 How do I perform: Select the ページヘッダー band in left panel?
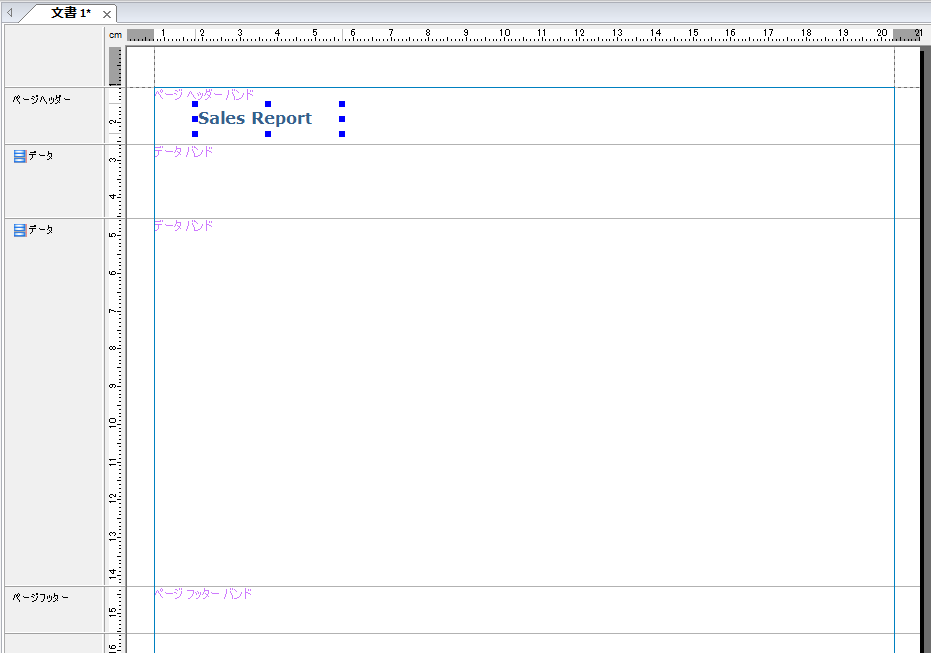click(x=41, y=99)
